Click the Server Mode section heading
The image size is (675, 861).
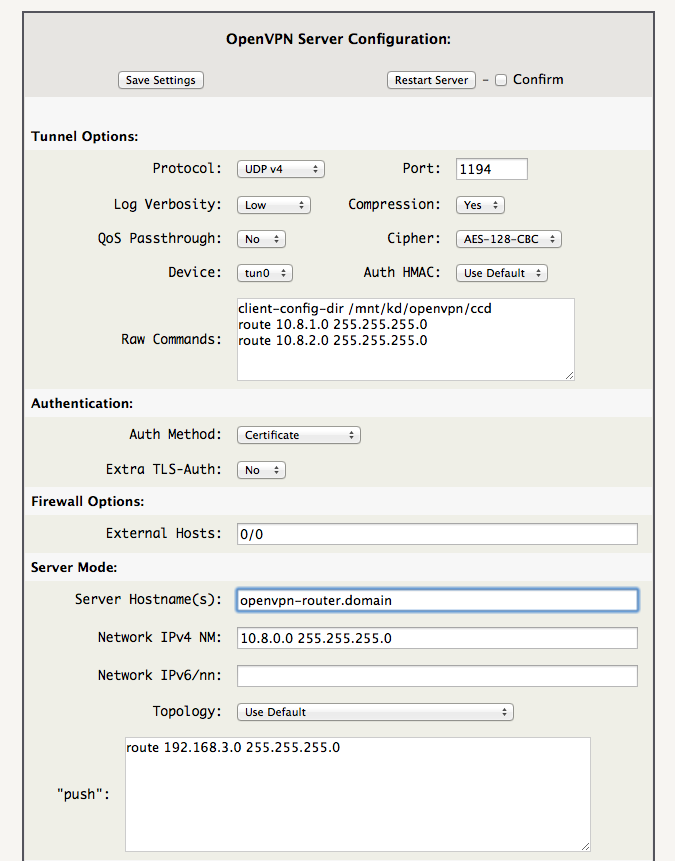(74, 567)
